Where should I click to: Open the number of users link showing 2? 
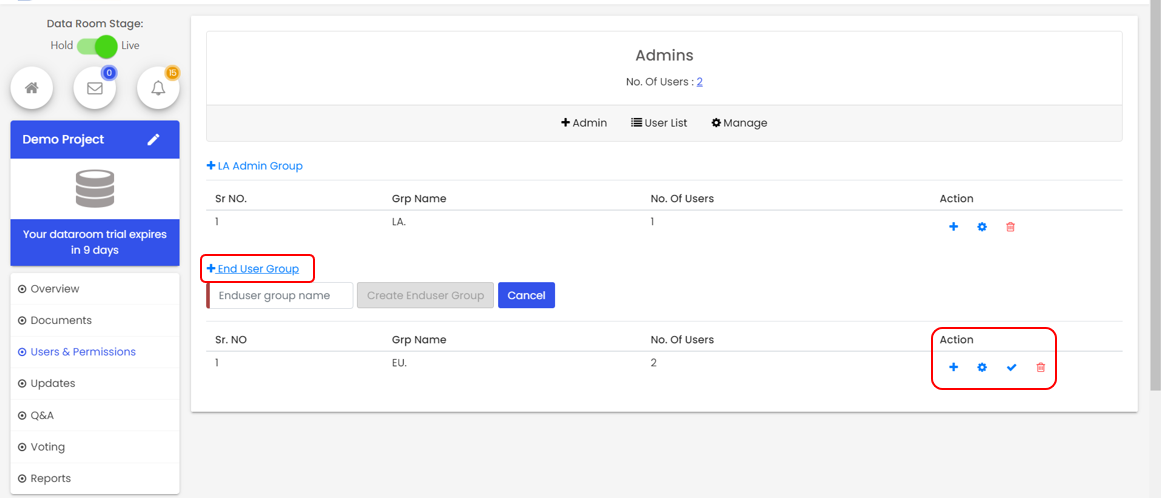tap(699, 82)
